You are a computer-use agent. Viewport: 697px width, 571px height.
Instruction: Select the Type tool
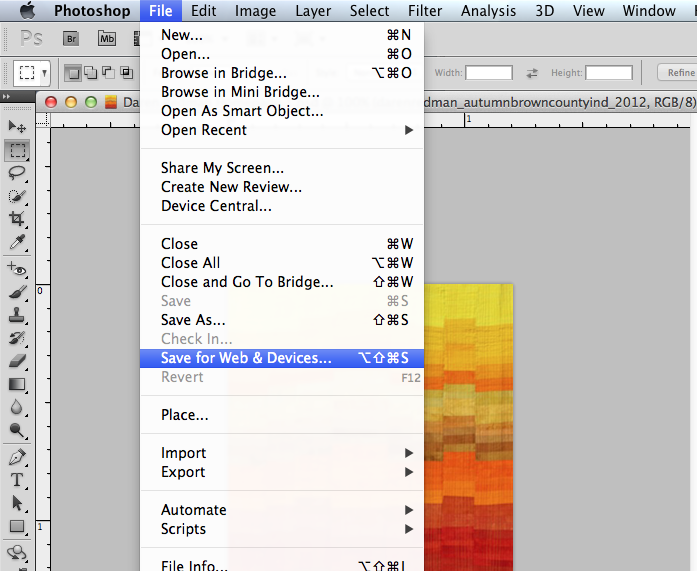click(x=17, y=480)
